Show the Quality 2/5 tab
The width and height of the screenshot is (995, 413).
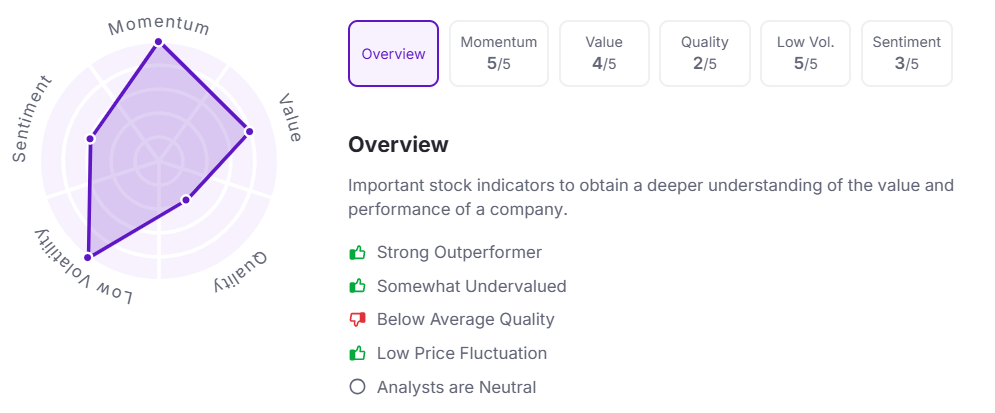coord(705,54)
